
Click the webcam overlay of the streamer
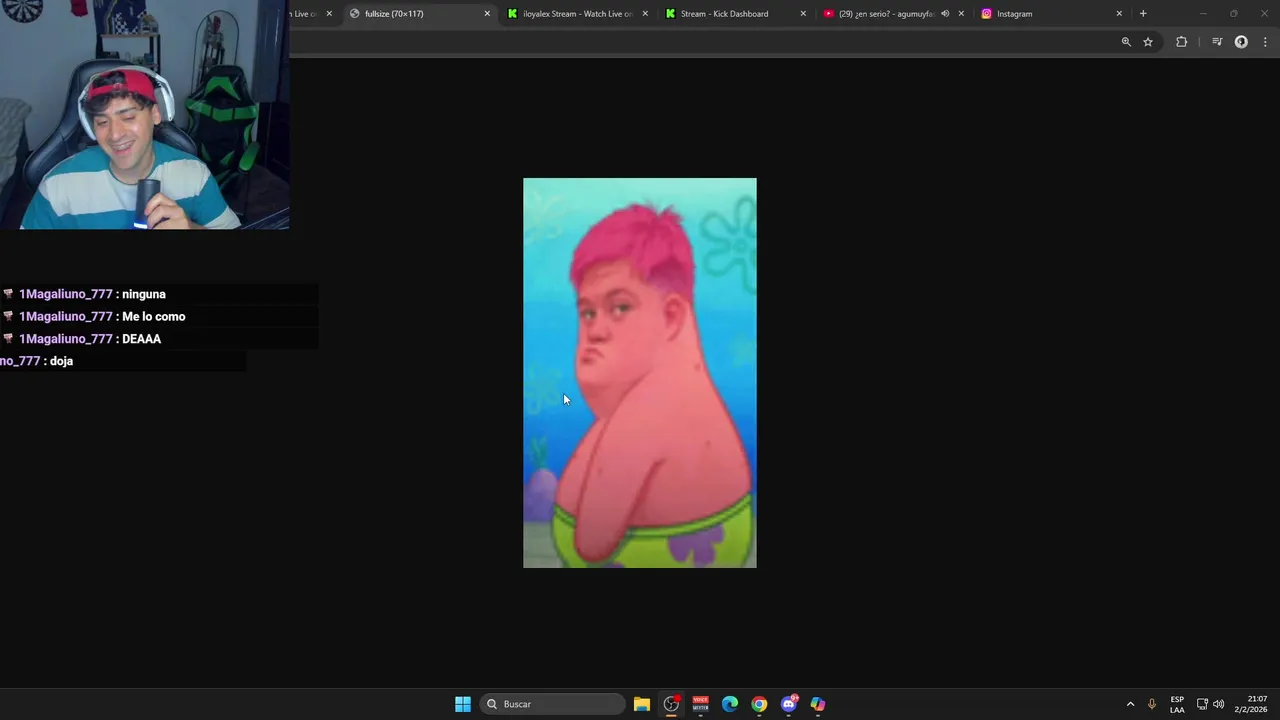145,115
